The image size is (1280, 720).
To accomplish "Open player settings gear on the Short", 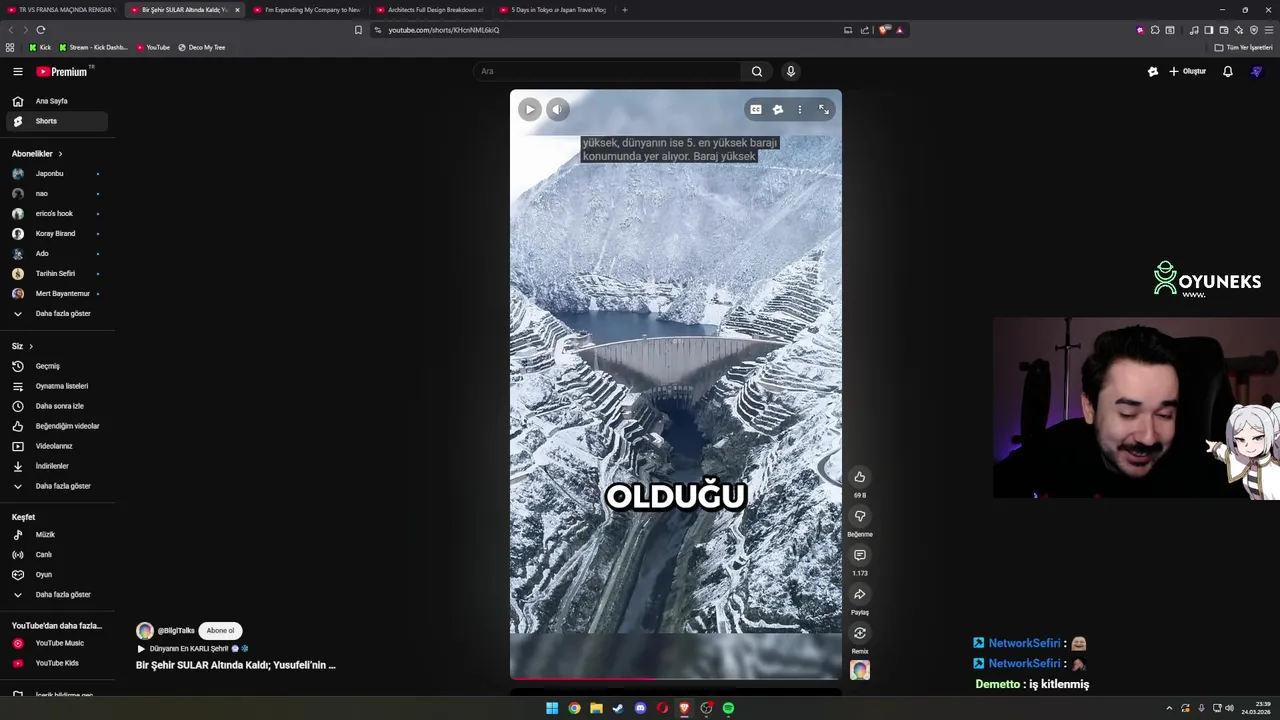I will click(778, 110).
